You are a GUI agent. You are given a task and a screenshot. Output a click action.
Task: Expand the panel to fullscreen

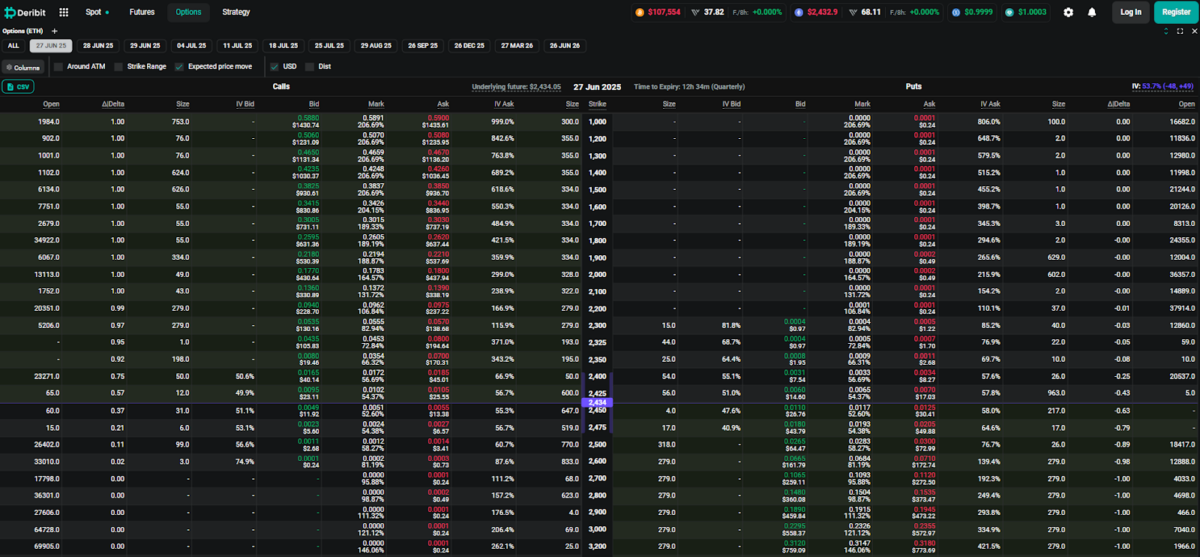click(x=1179, y=31)
